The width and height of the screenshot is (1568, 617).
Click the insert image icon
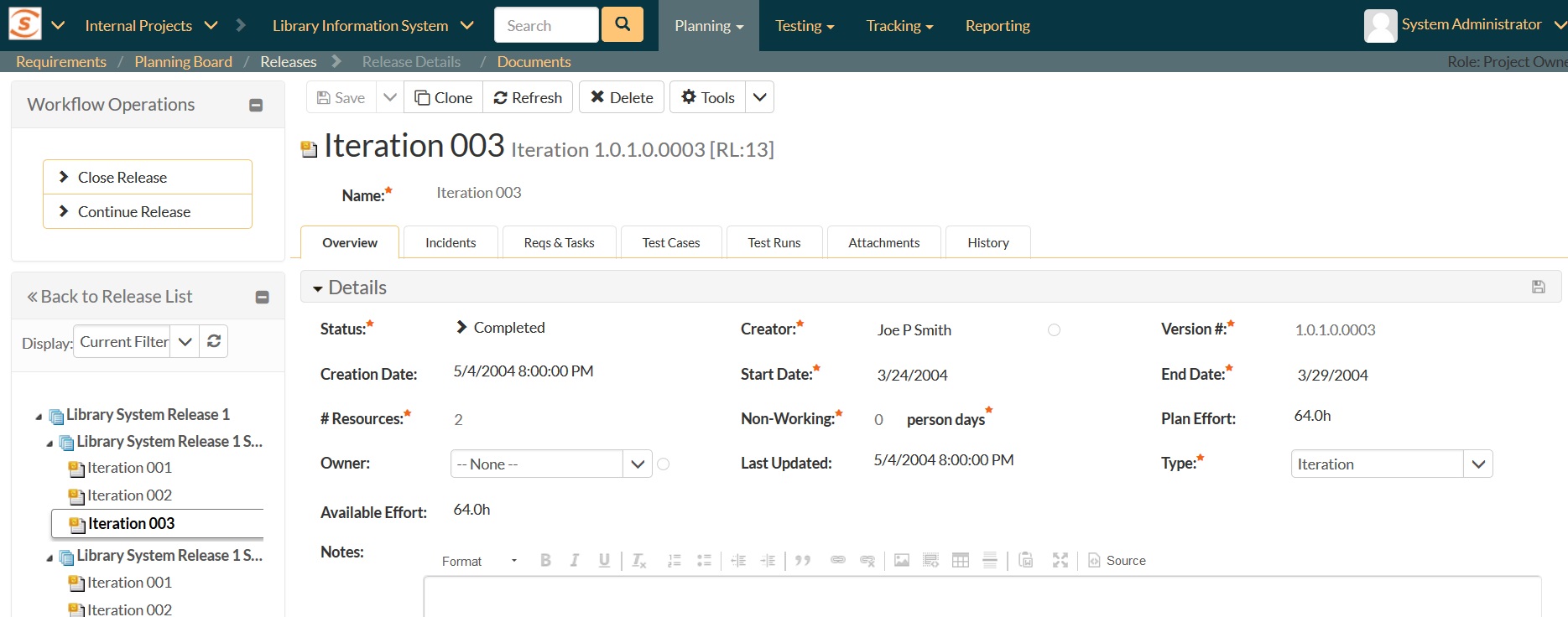tap(902, 560)
